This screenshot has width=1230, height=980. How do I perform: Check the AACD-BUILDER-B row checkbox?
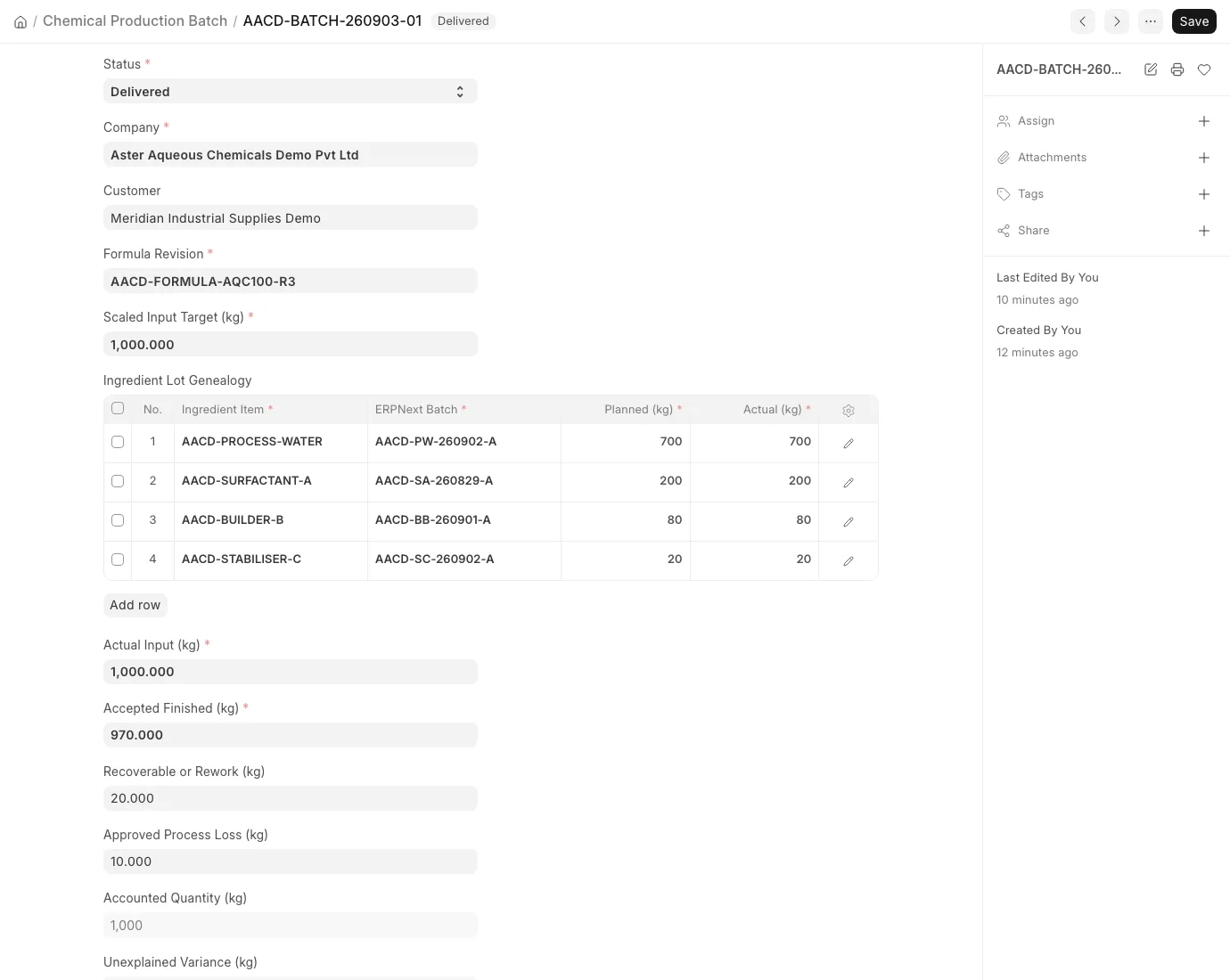tap(118, 520)
